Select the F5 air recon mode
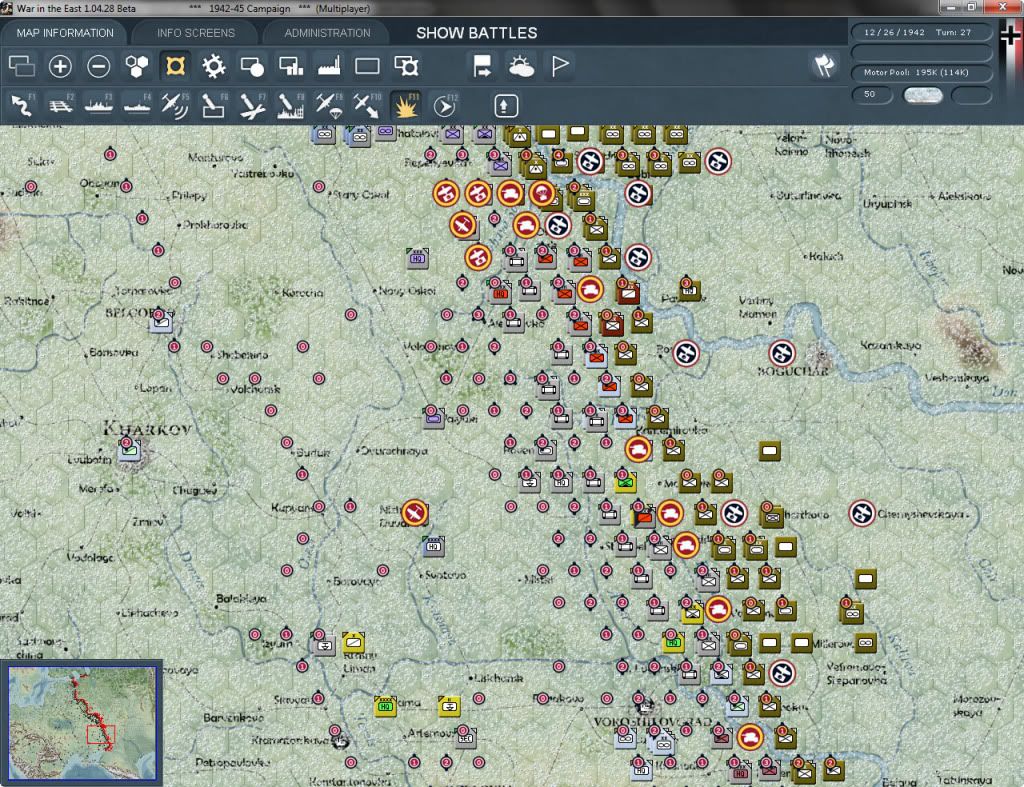Viewport: 1024px width, 787px height. [x=175, y=106]
